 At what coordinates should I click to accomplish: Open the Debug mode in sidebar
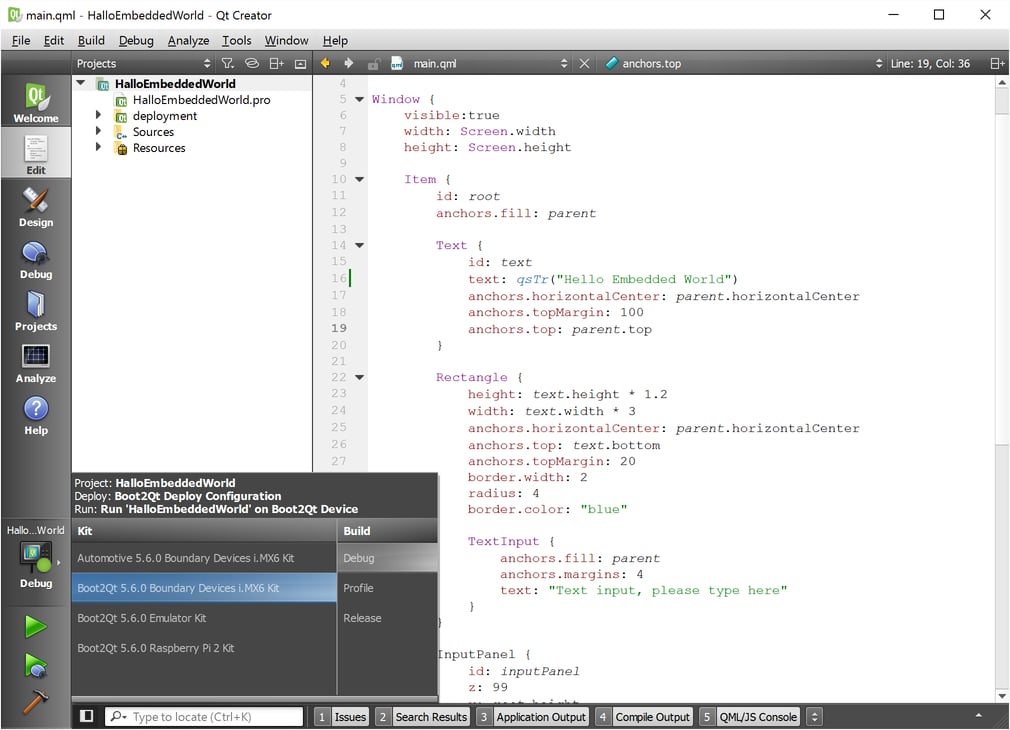36,259
